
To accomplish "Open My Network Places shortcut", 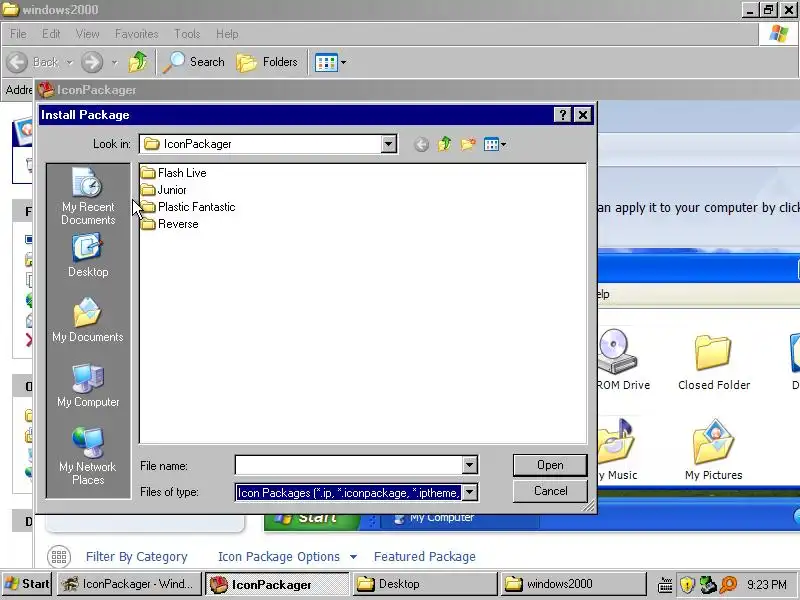I will [88, 456].
